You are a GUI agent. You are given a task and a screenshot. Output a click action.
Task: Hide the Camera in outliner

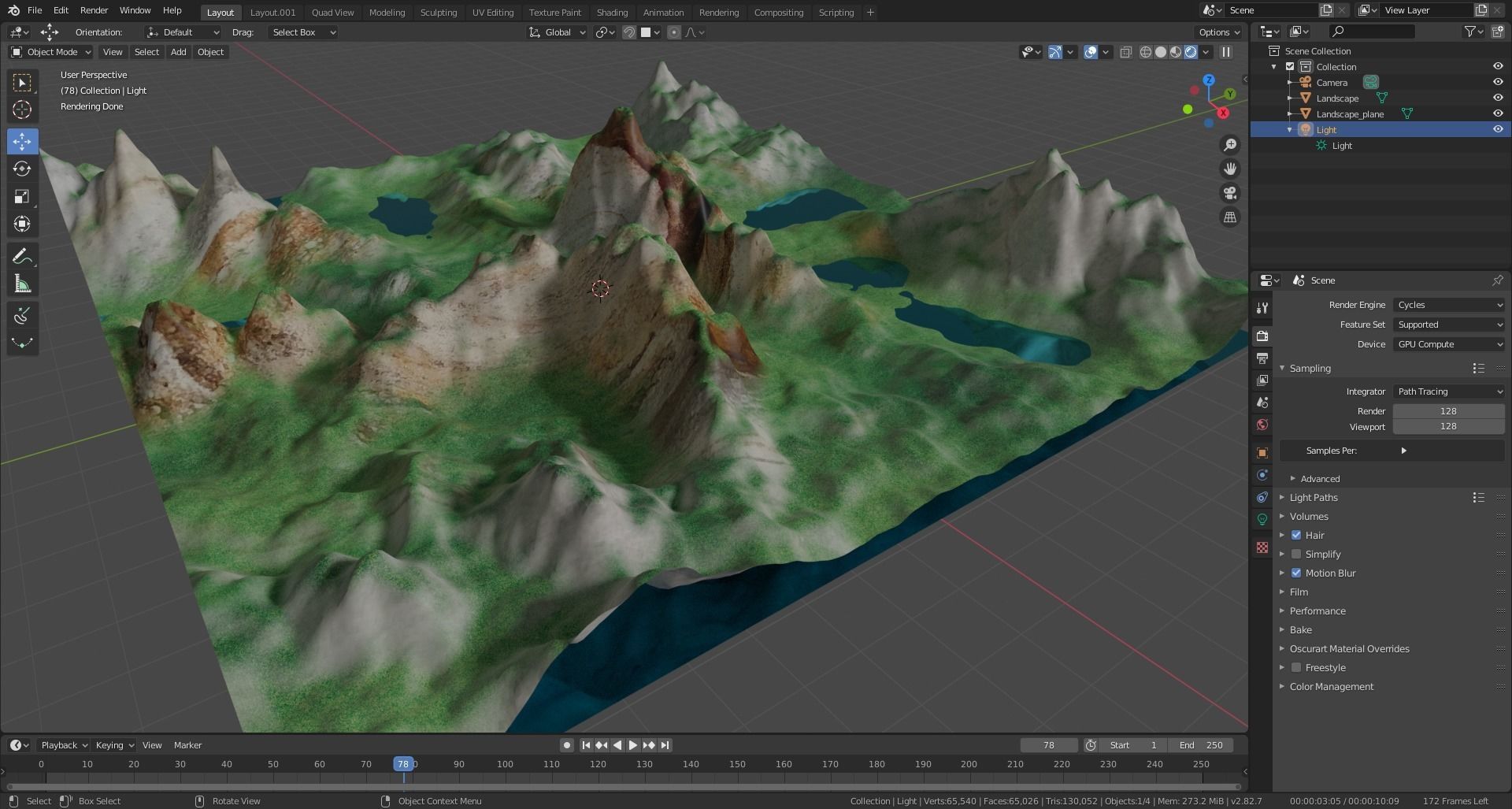point(1498,82)
